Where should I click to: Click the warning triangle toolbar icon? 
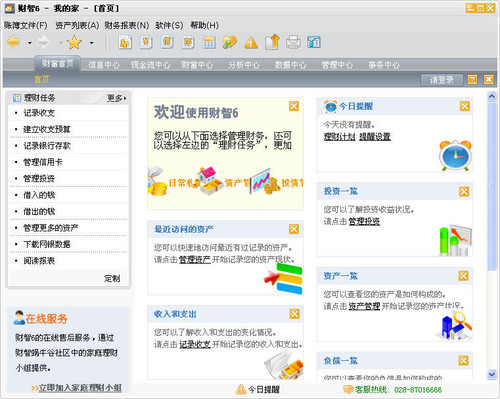click(x=251, y=43)
